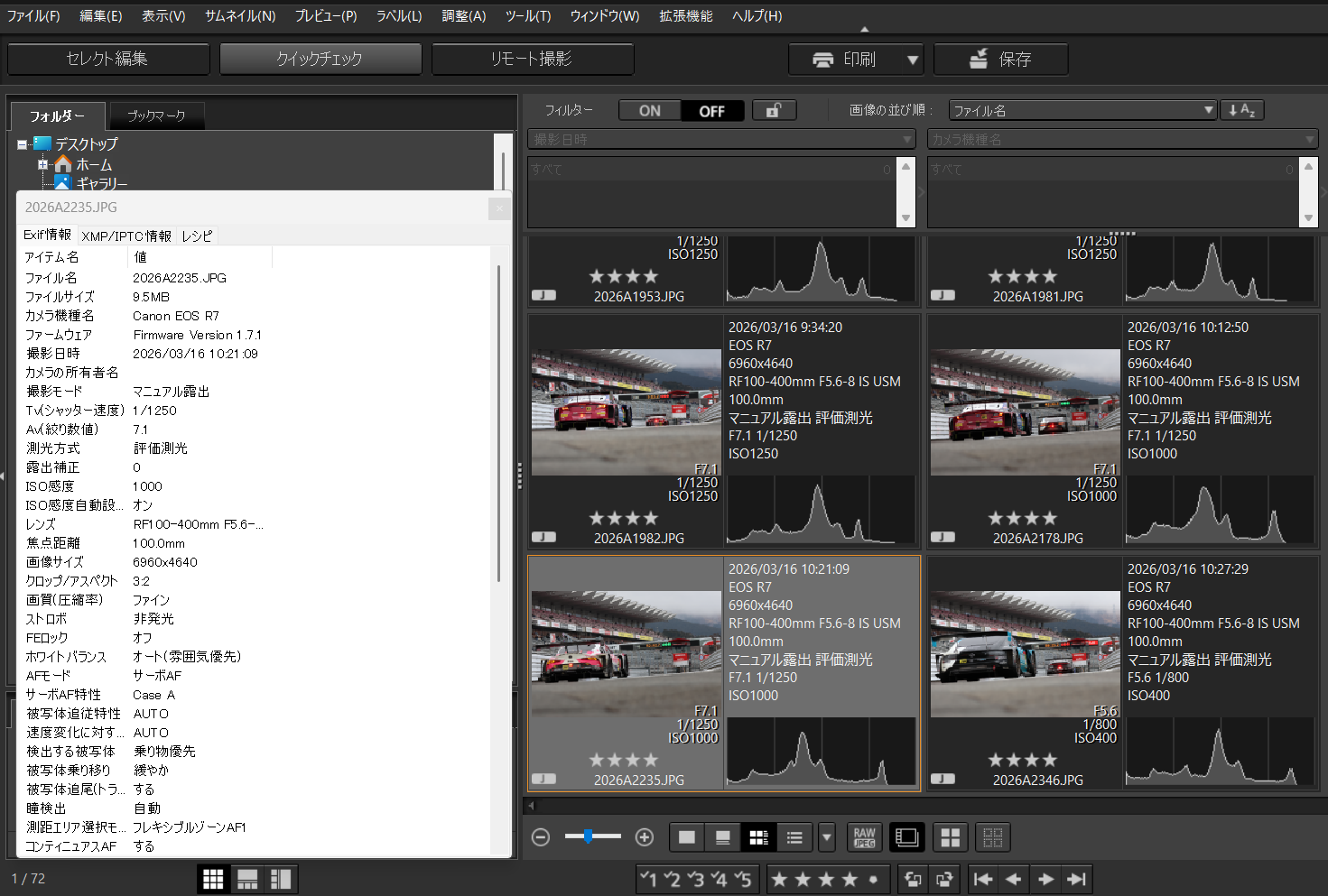Click the filter lock icon
1328x896 pixels.
[x=774, y=110]
